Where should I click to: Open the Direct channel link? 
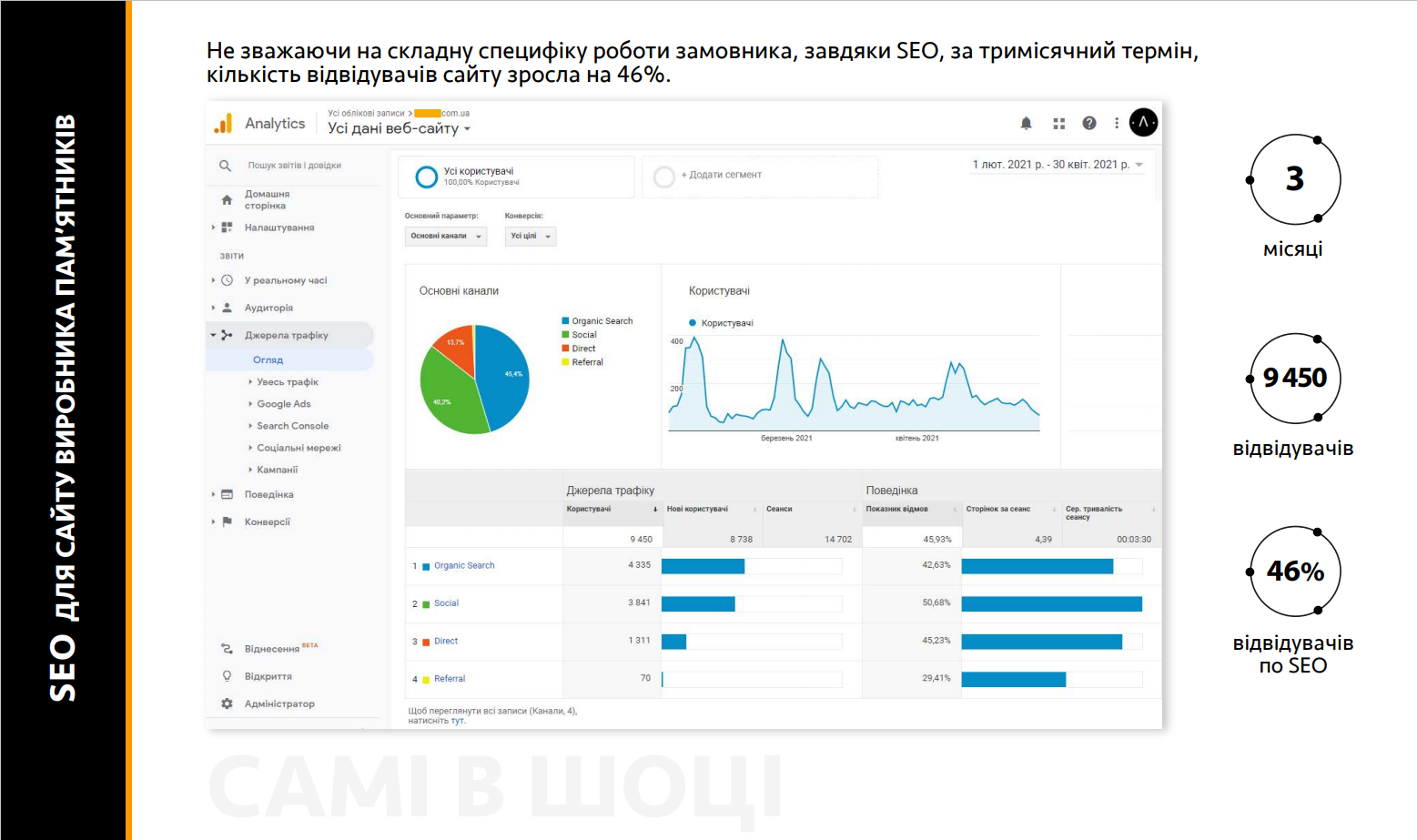pos(446,642)
